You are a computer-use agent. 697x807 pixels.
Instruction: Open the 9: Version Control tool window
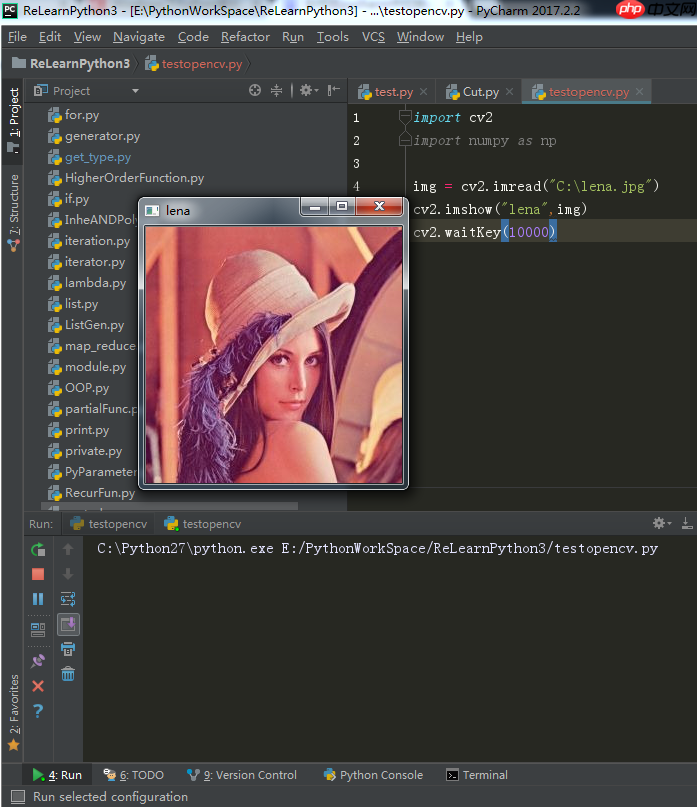point(242,775)
